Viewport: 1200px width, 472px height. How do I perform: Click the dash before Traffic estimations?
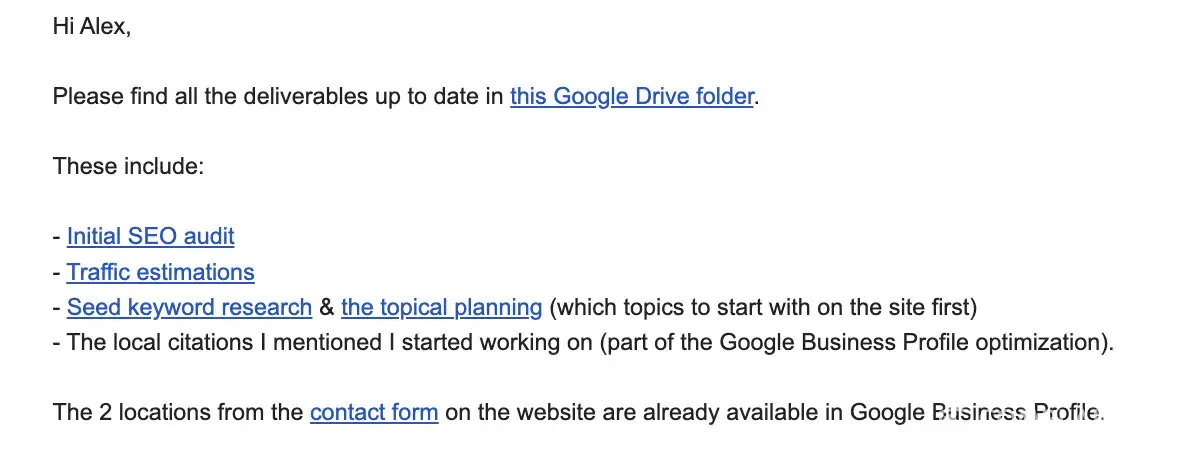[x=56, y=272]
